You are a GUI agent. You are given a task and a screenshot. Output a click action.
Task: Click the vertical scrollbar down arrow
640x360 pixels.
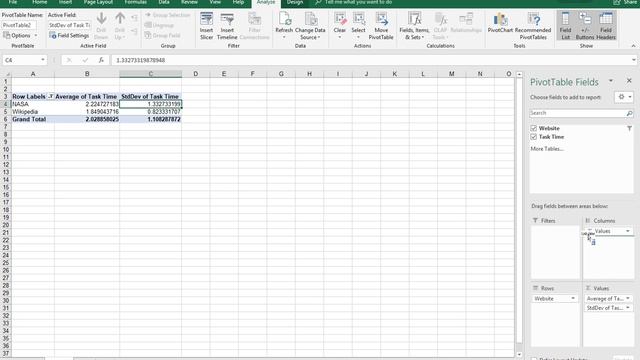(519, 354)
